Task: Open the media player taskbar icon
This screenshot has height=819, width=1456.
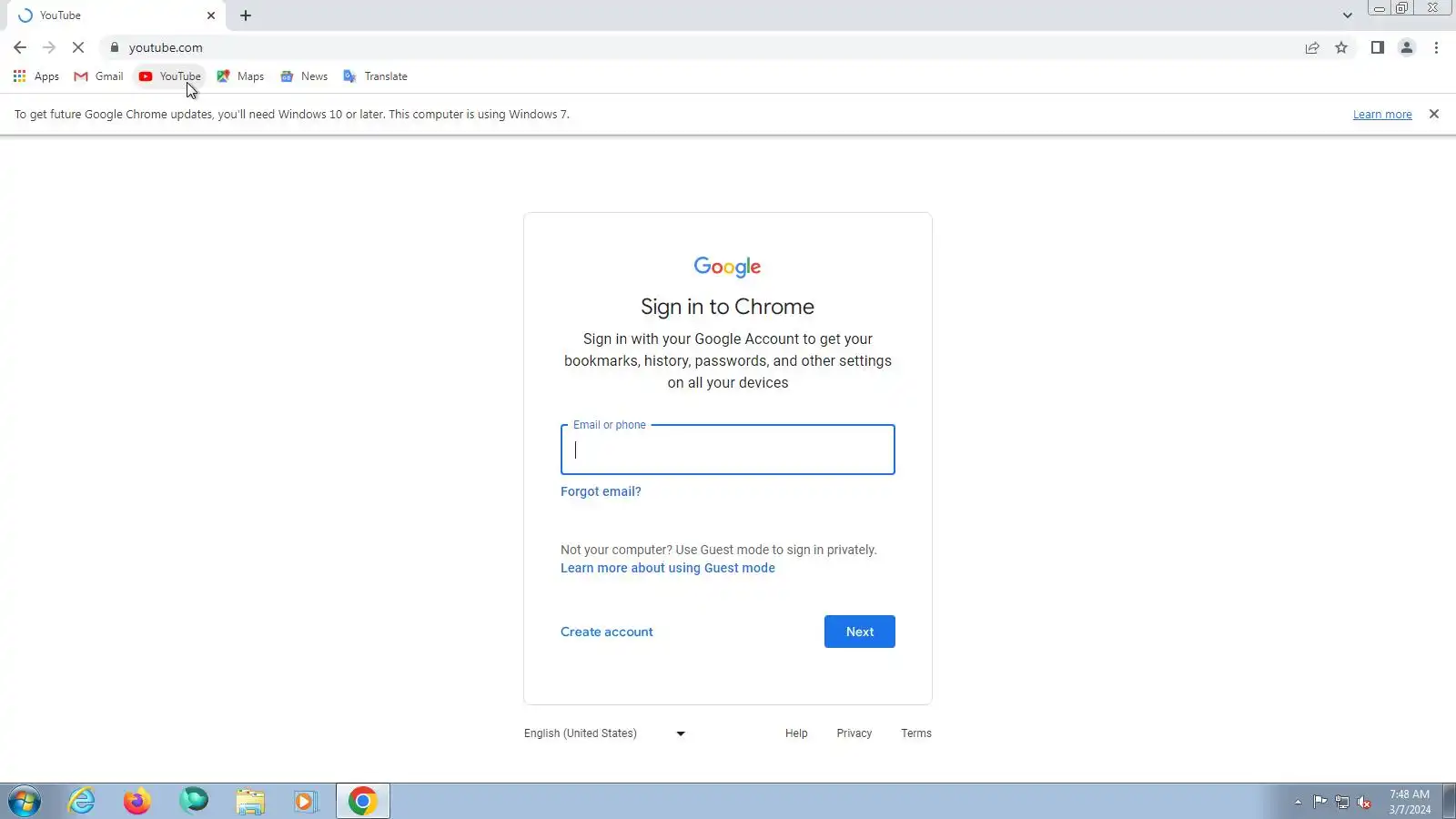Action: 306,801
